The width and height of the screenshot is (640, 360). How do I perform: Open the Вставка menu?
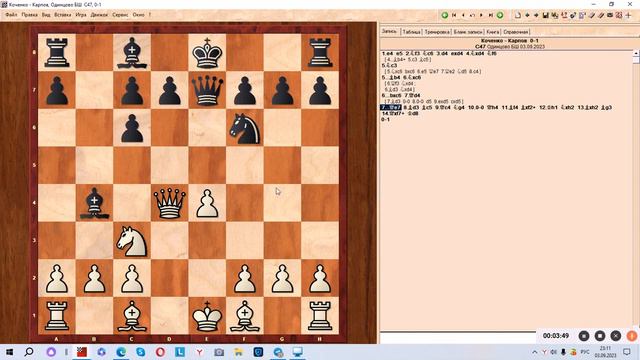click(62, 15)
